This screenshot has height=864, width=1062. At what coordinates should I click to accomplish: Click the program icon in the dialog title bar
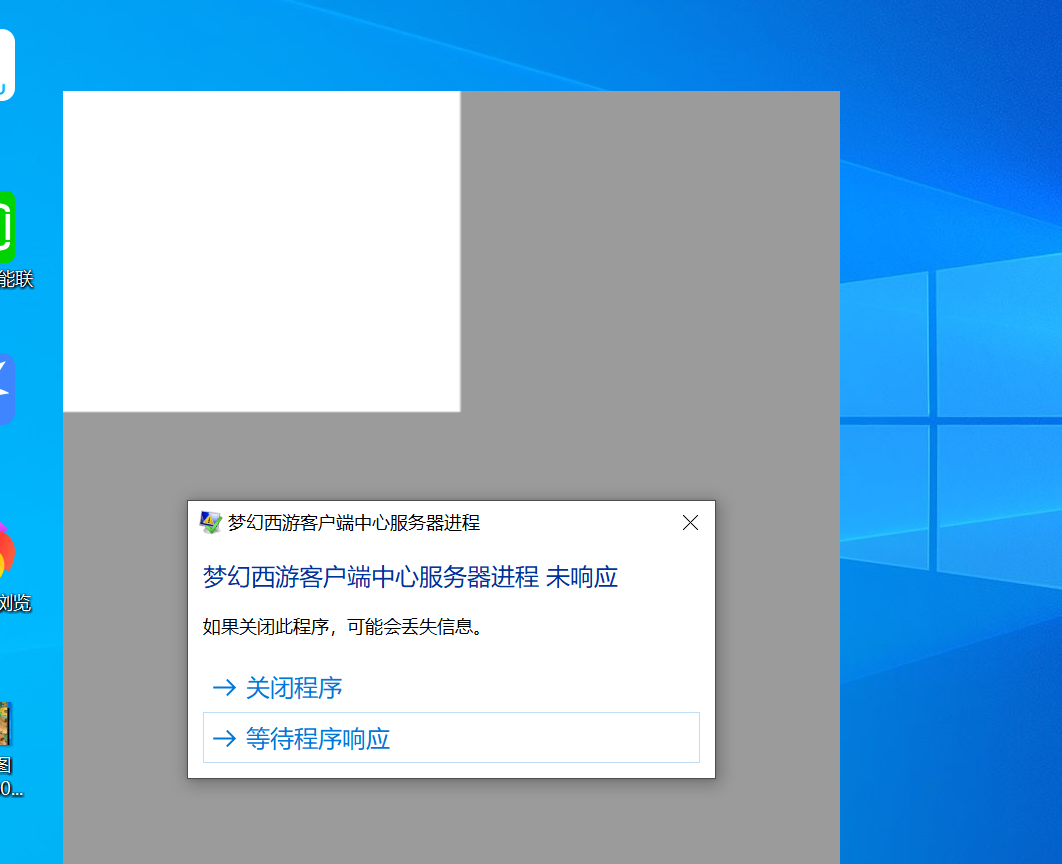pyautogui.click(x=211, y=523)
